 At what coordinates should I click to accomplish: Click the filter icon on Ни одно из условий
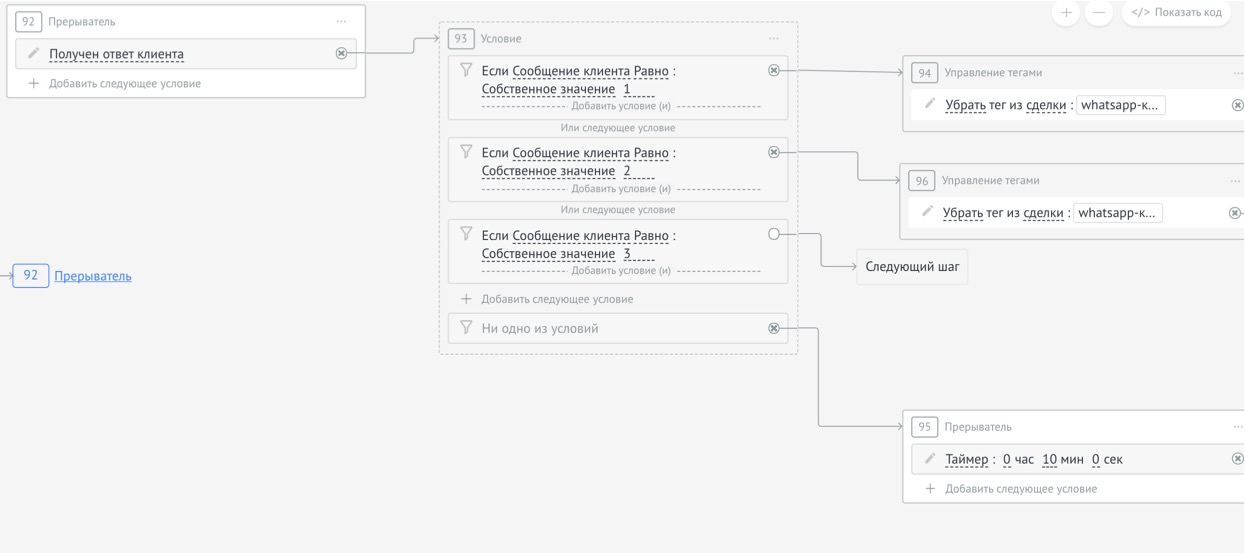[x=465, y=328]
